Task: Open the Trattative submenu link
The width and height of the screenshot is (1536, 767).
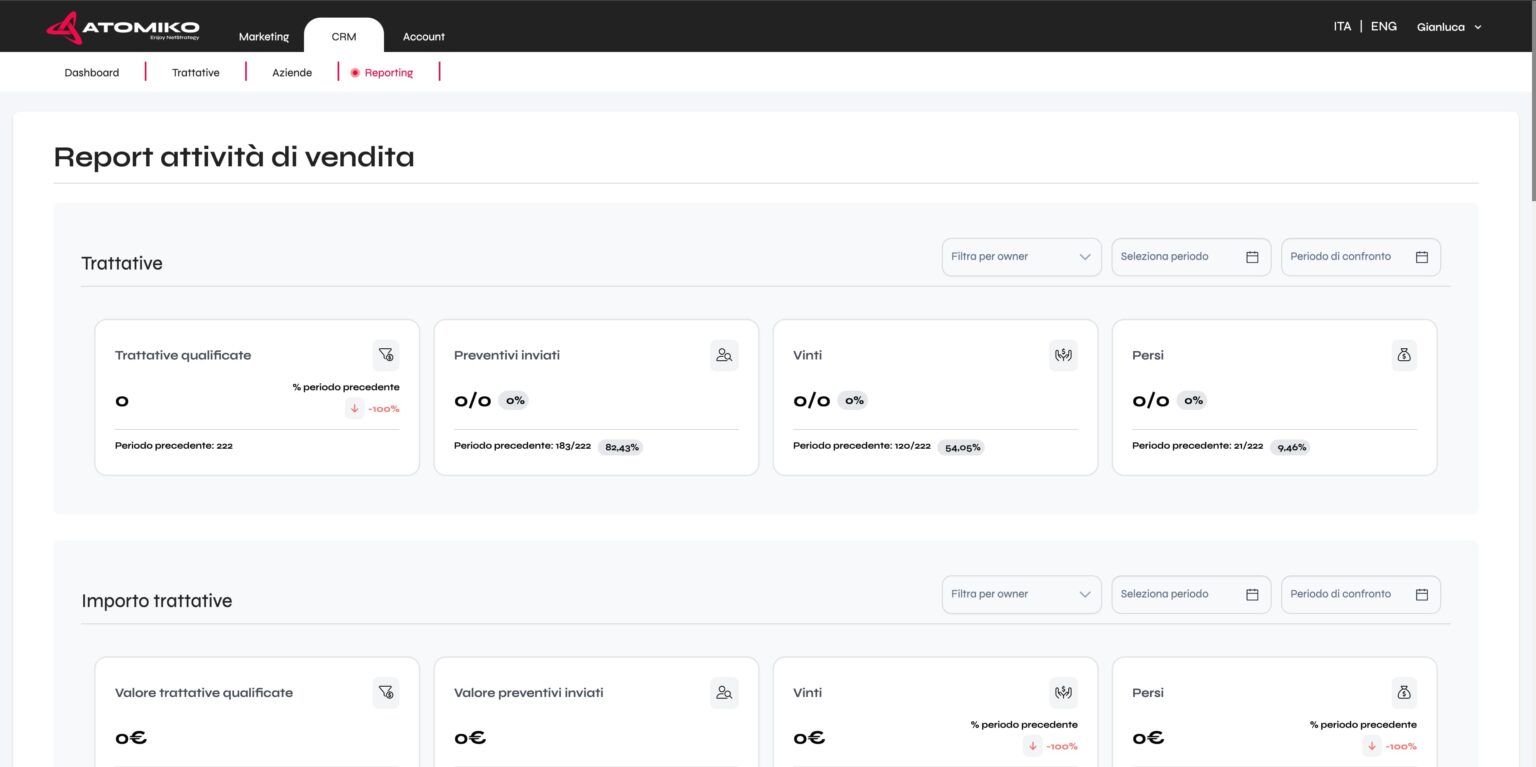Action: click(196, 73)
